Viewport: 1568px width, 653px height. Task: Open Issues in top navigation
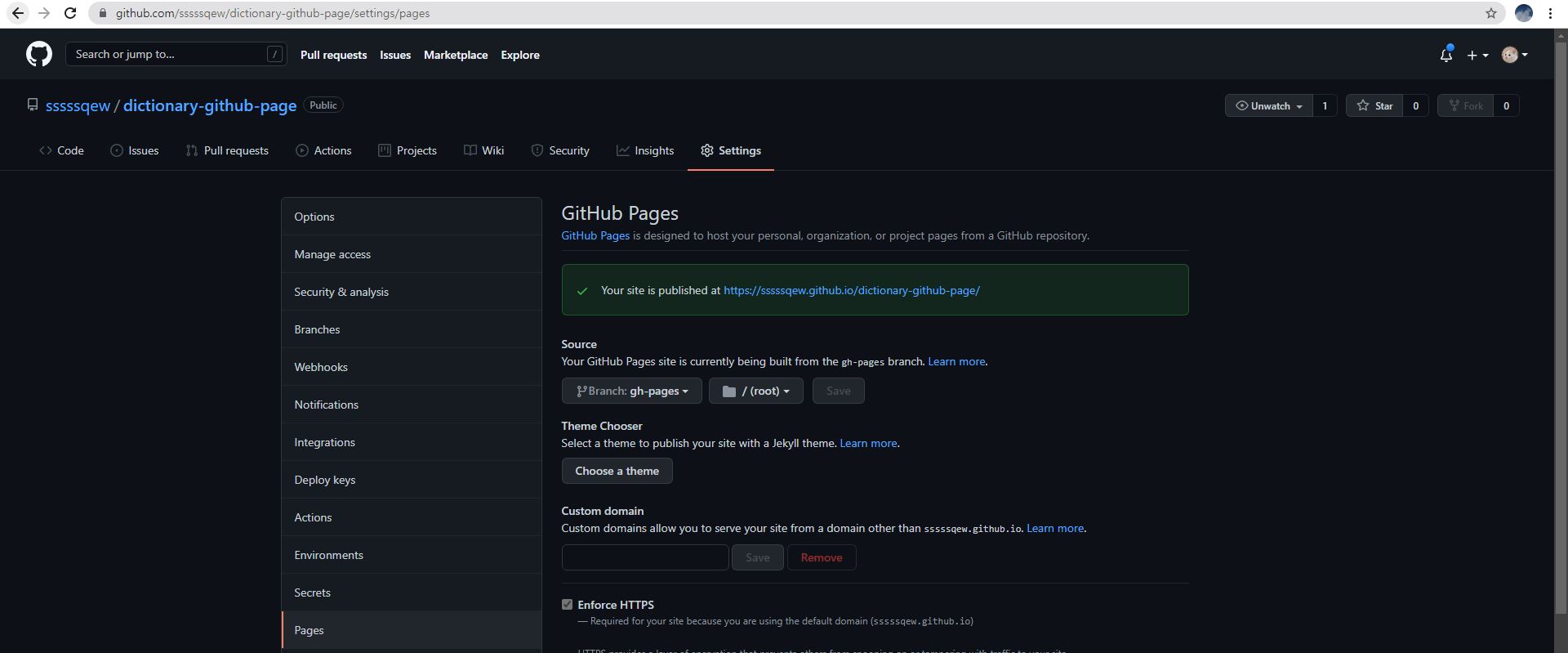tap(395, 55)
